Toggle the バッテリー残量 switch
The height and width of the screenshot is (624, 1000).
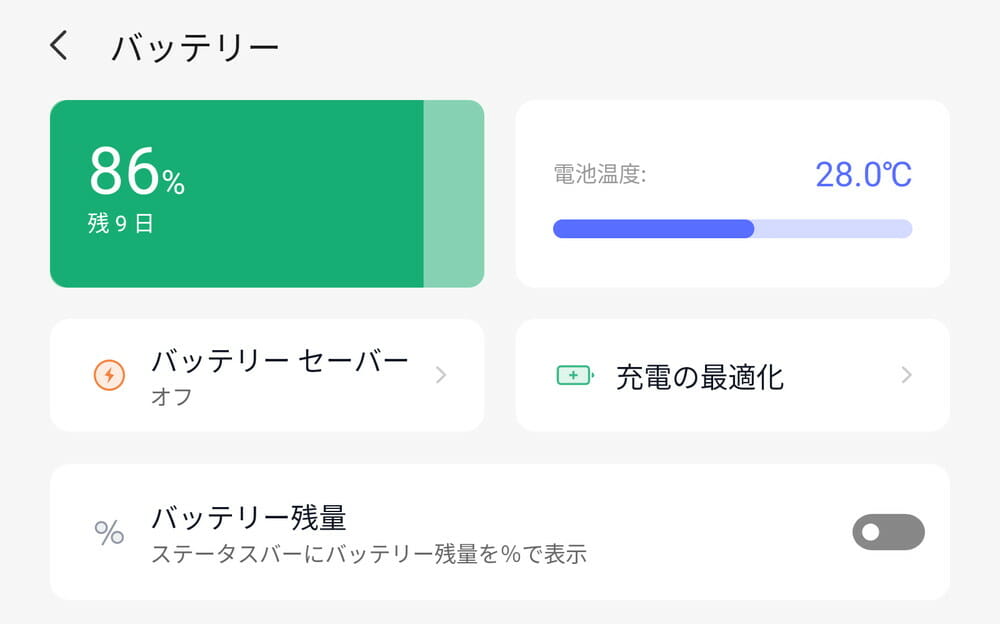(887, 532)
